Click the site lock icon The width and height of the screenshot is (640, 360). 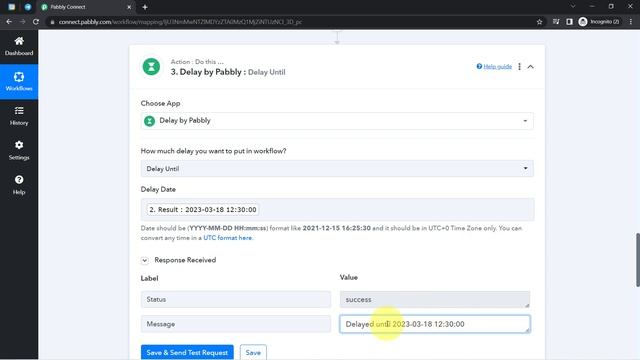52,22
